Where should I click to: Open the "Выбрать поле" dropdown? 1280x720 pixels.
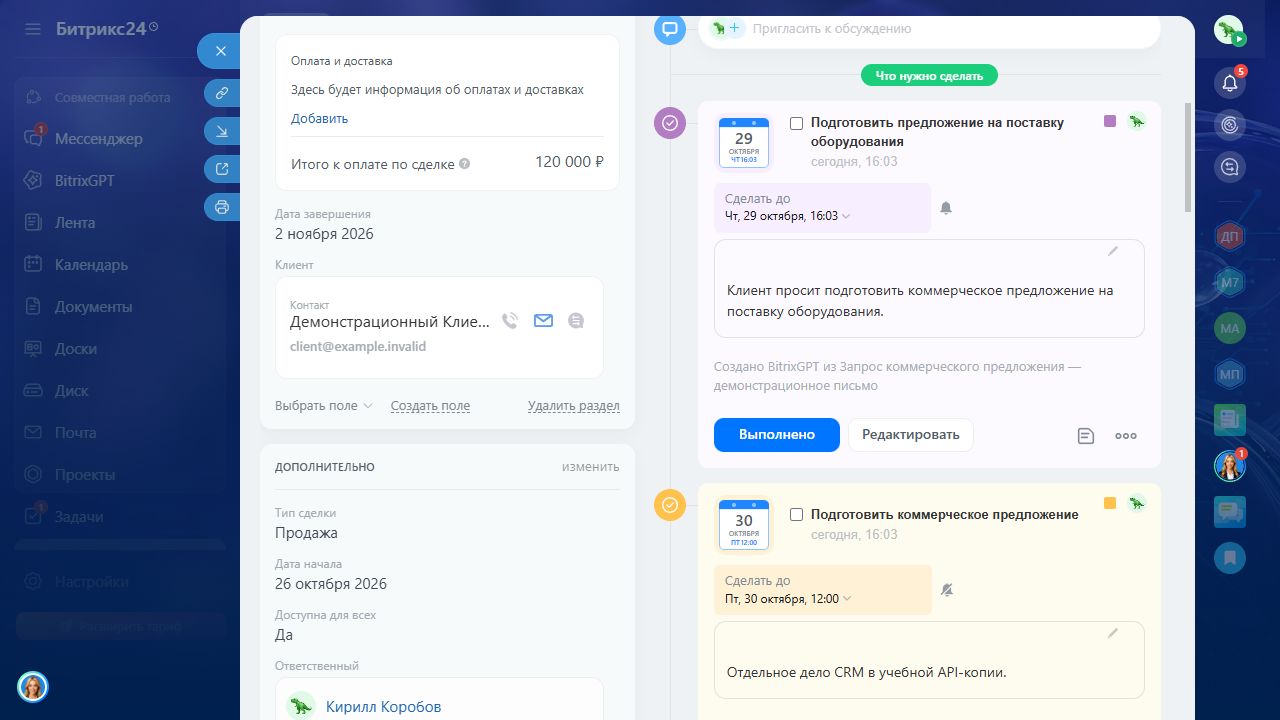point(323,406)
